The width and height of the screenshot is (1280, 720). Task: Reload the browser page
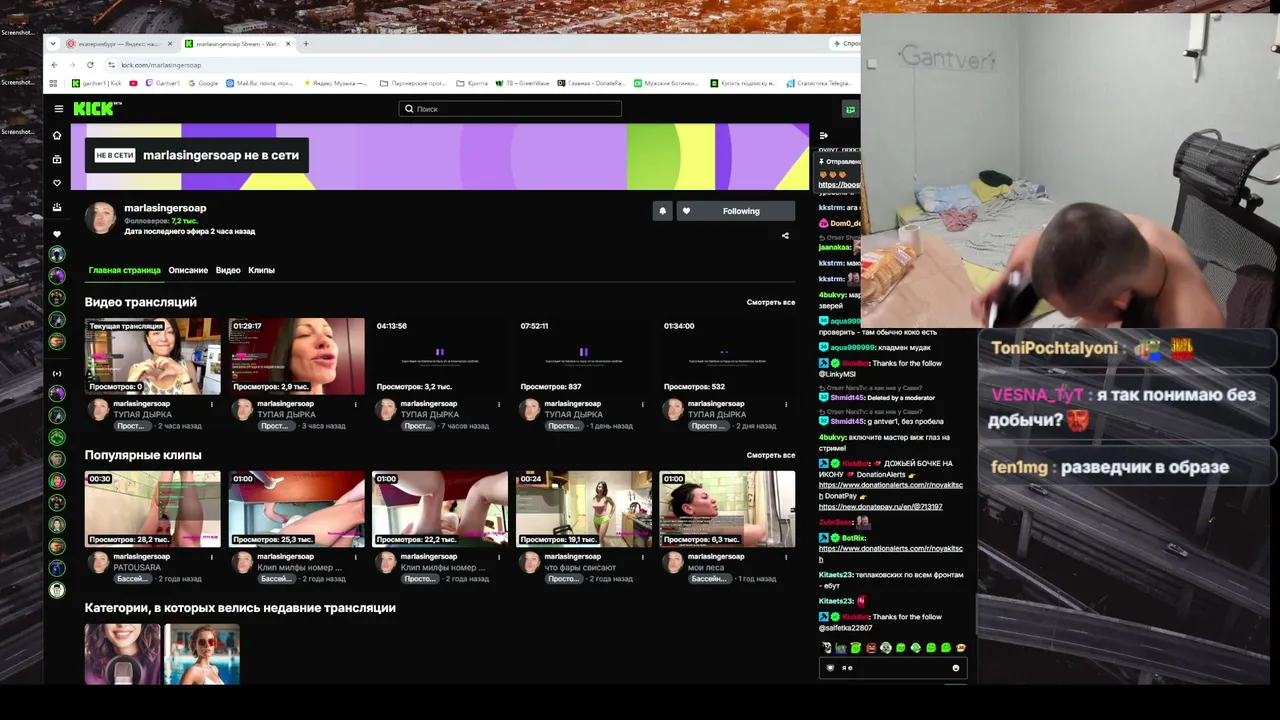coord(90,65)
